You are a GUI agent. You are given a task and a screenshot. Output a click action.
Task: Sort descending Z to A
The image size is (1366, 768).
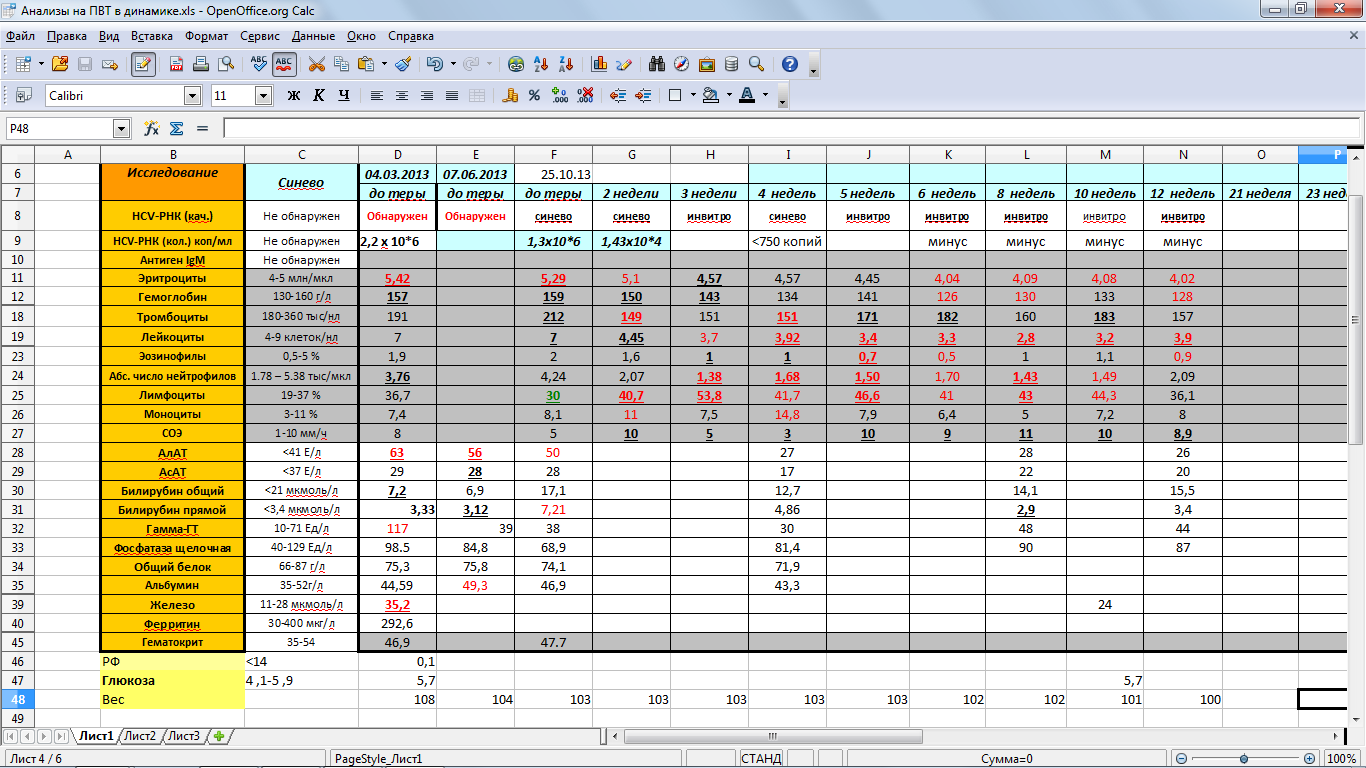(566, 64)
